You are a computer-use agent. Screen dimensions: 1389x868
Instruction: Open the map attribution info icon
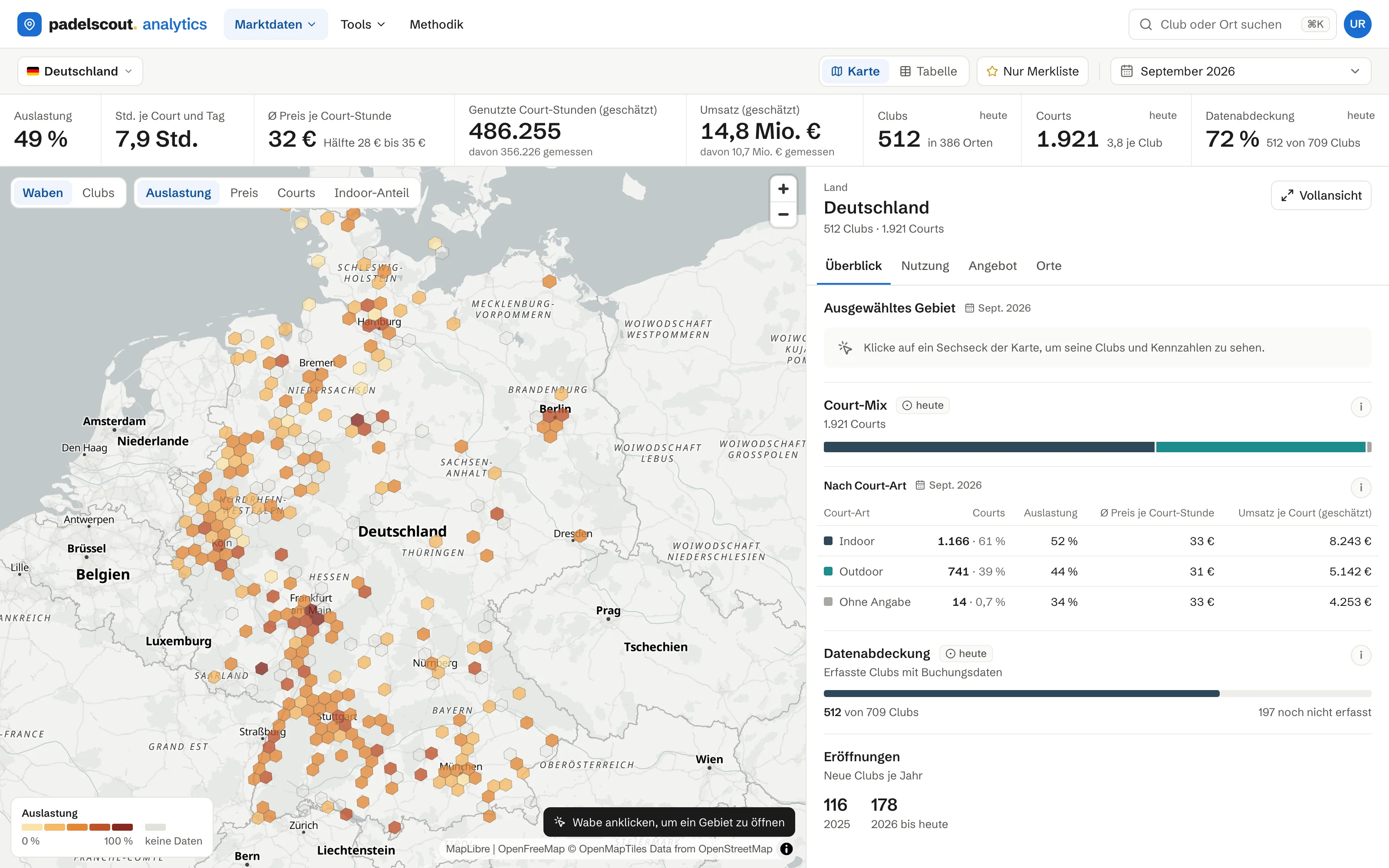[787, 848]
